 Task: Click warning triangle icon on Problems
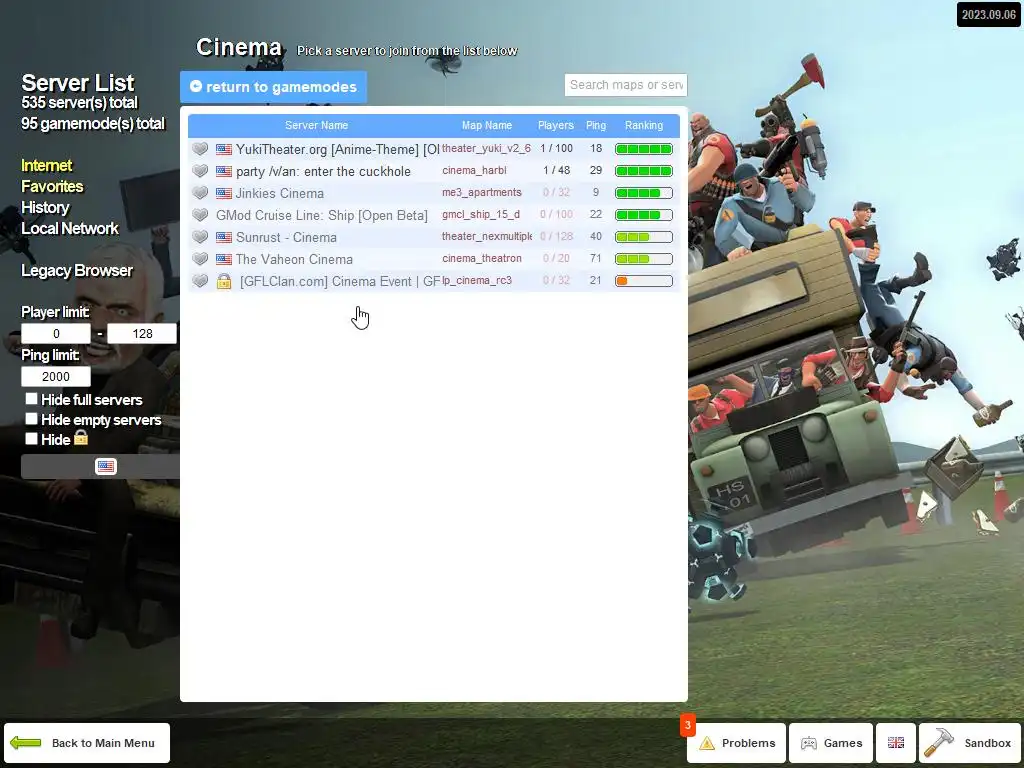(707, 743)
